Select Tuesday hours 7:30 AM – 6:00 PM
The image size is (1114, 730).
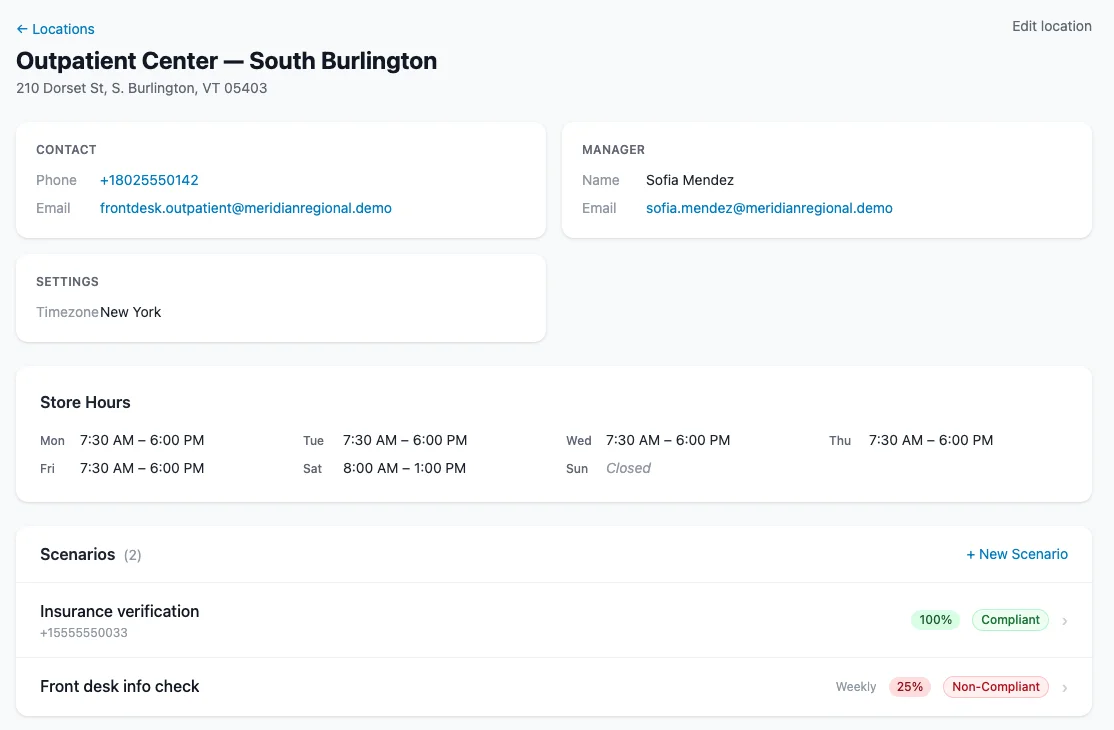(405, 440)
